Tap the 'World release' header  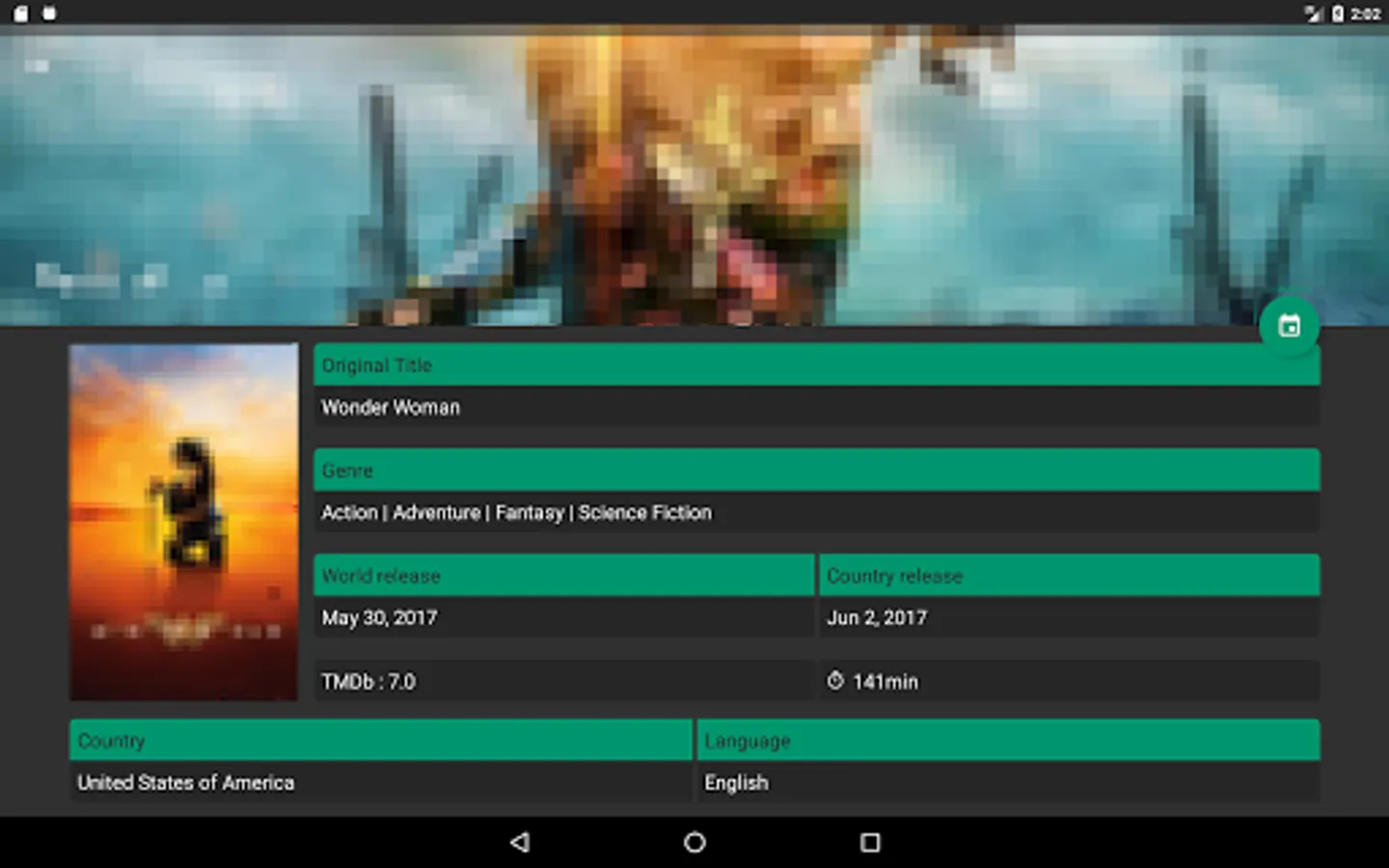click(564, 575)
